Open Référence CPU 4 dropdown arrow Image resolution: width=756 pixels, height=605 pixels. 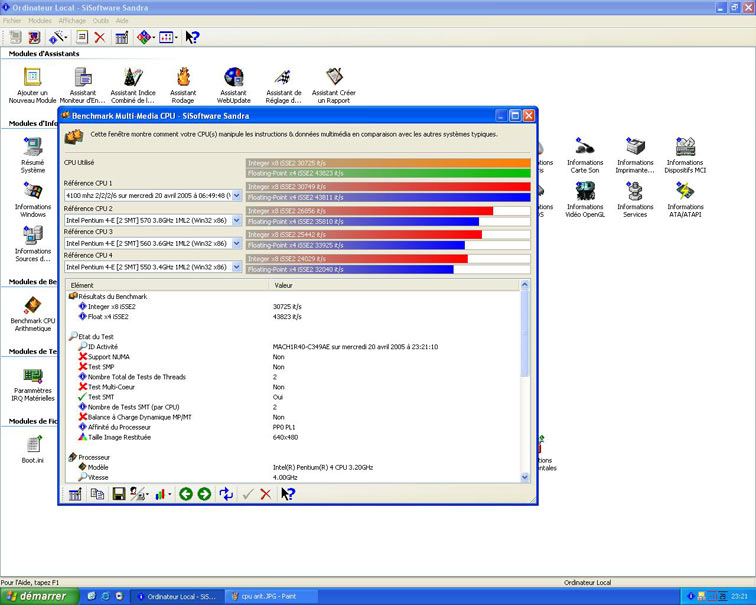tap(237, 267)
